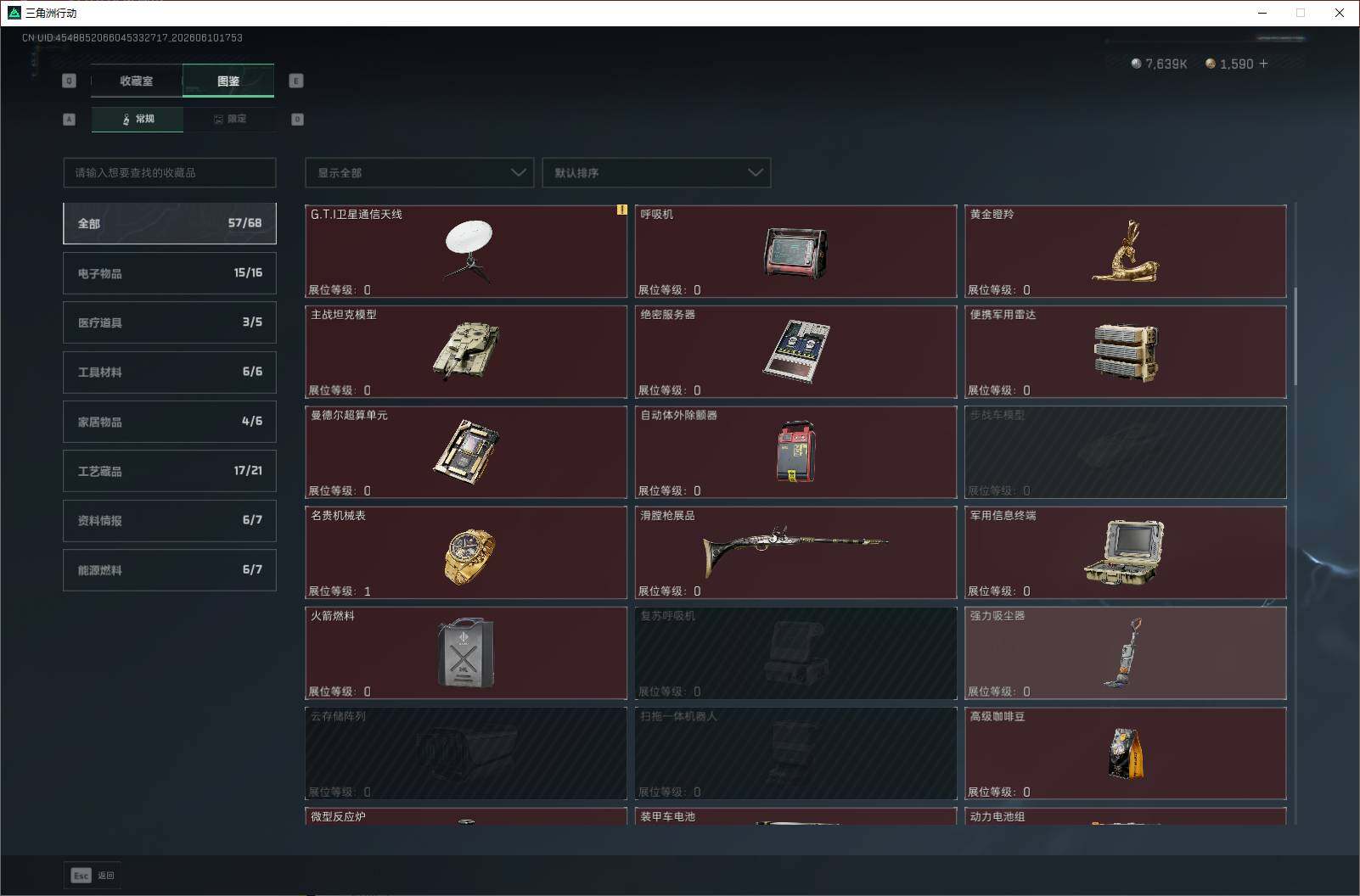
Task: Switch to the 限定 sub-tab
Action: click(x=229, y=119)
